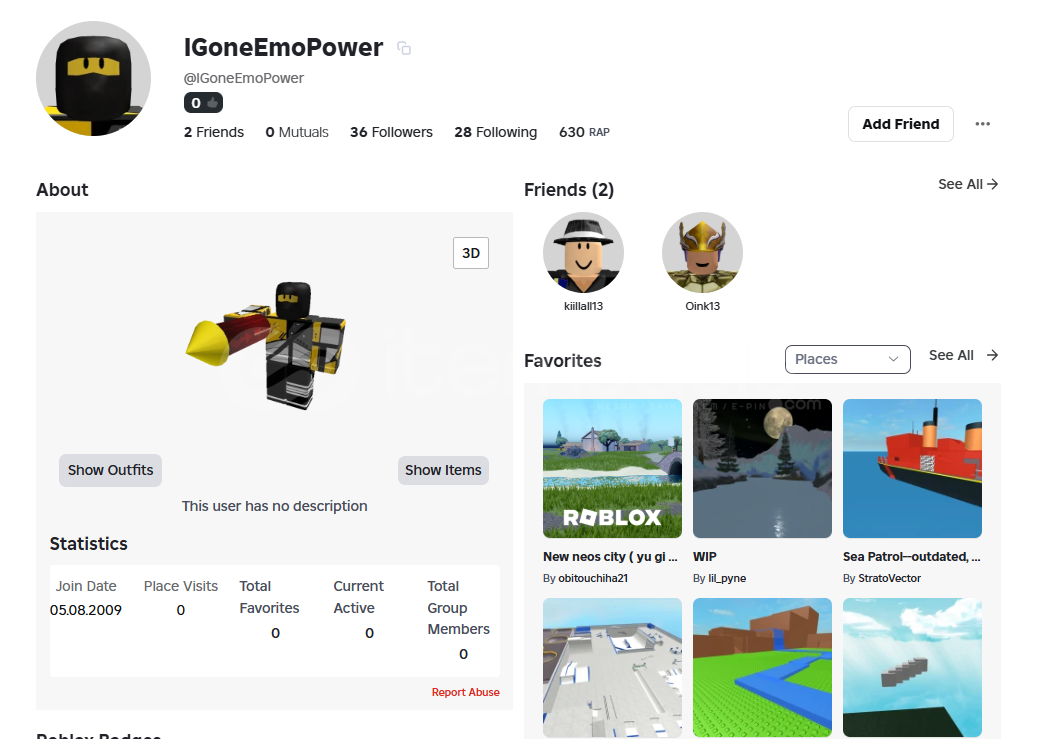See All friends link
The height and width of the screenshot is (739, 1039).
968,184
